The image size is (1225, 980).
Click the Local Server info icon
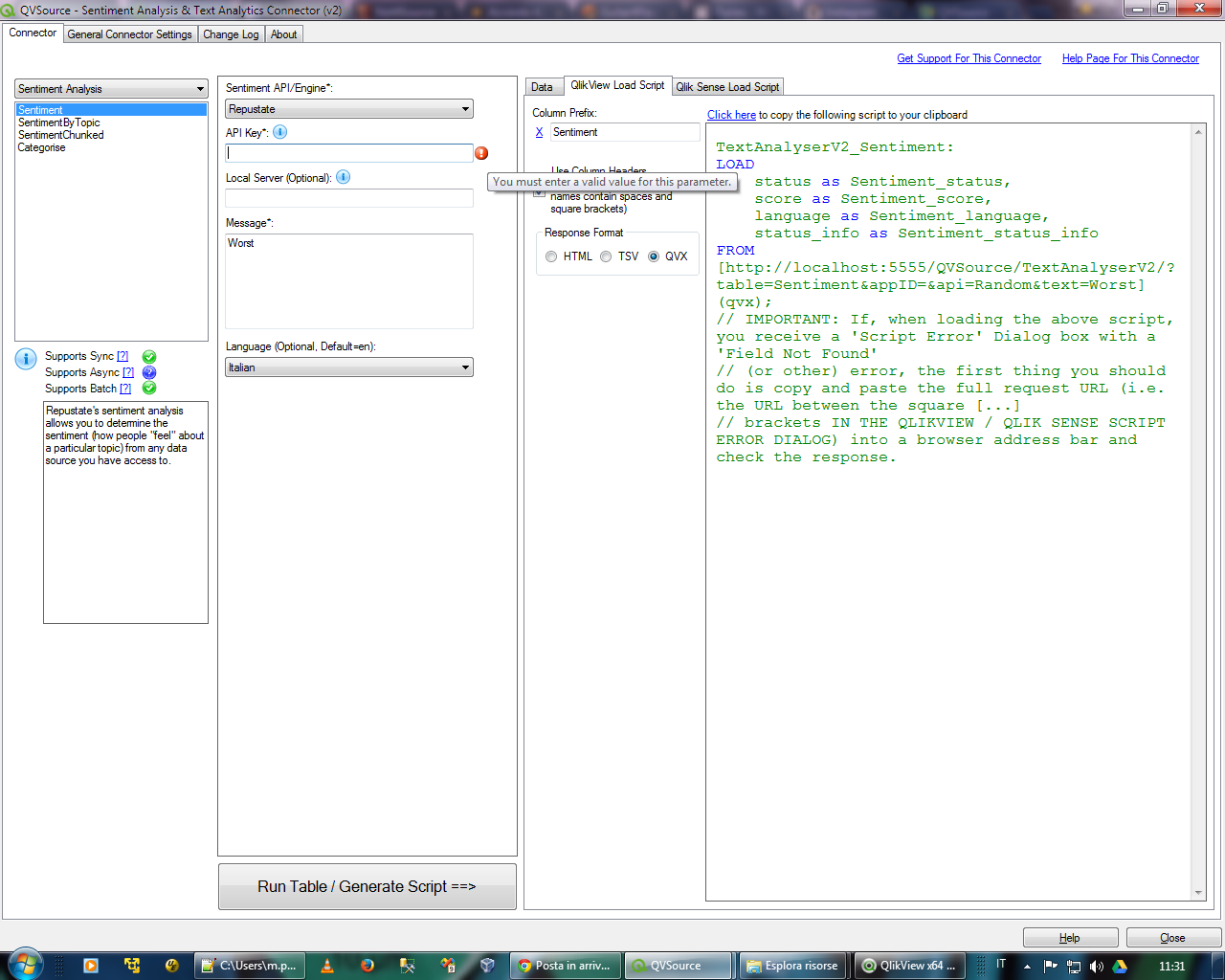pos(343,177)
